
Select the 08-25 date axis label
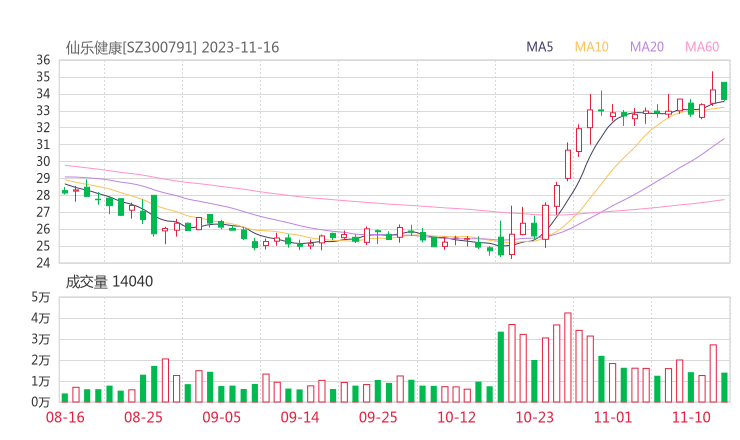click(x=144, y=417)
